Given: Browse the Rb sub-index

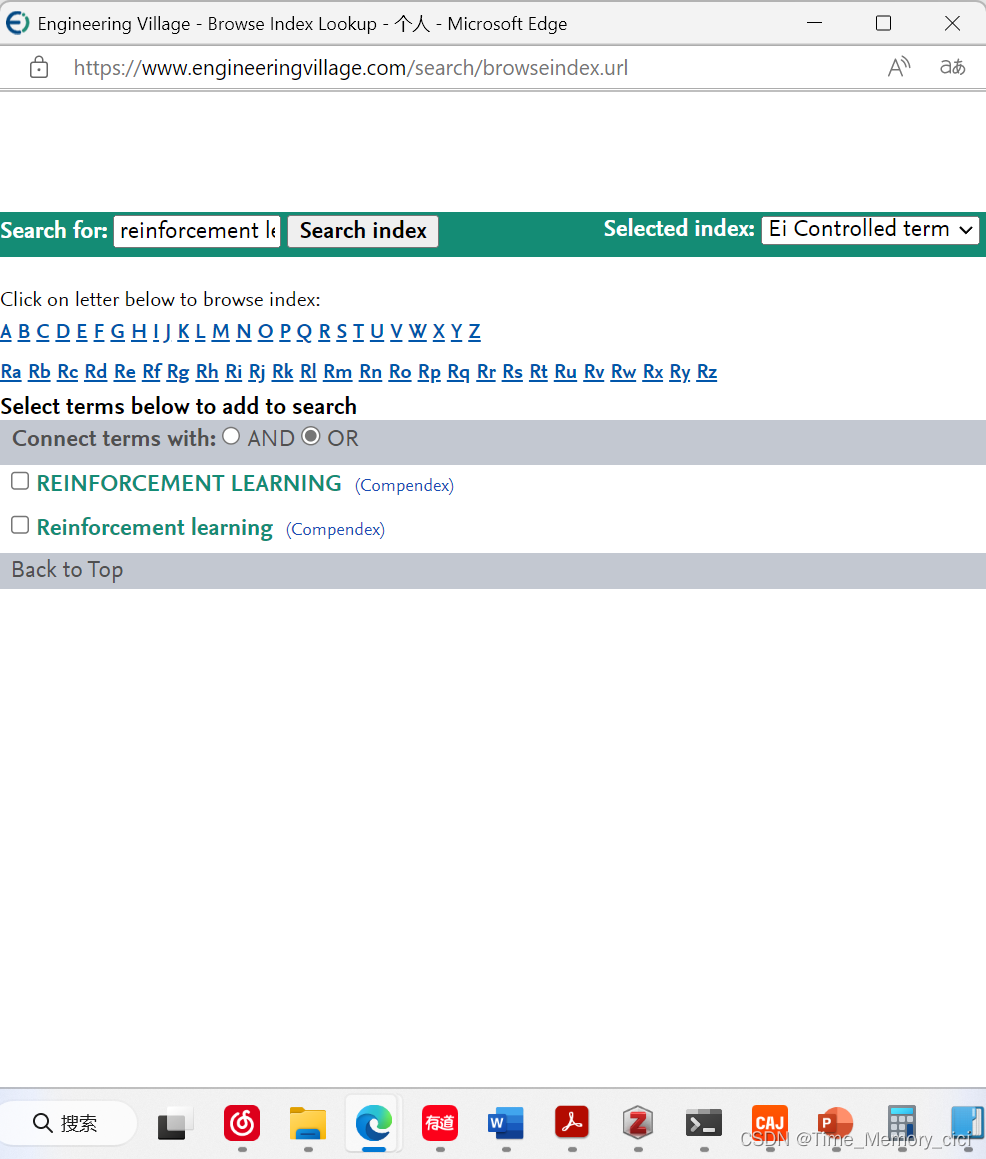Looking at the screenshot, I should click(x=39, y=372).
